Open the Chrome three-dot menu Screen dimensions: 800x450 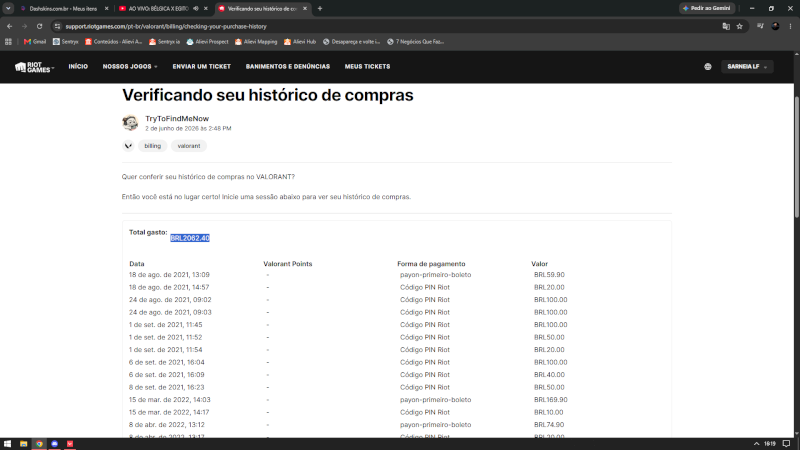point(790,26)
